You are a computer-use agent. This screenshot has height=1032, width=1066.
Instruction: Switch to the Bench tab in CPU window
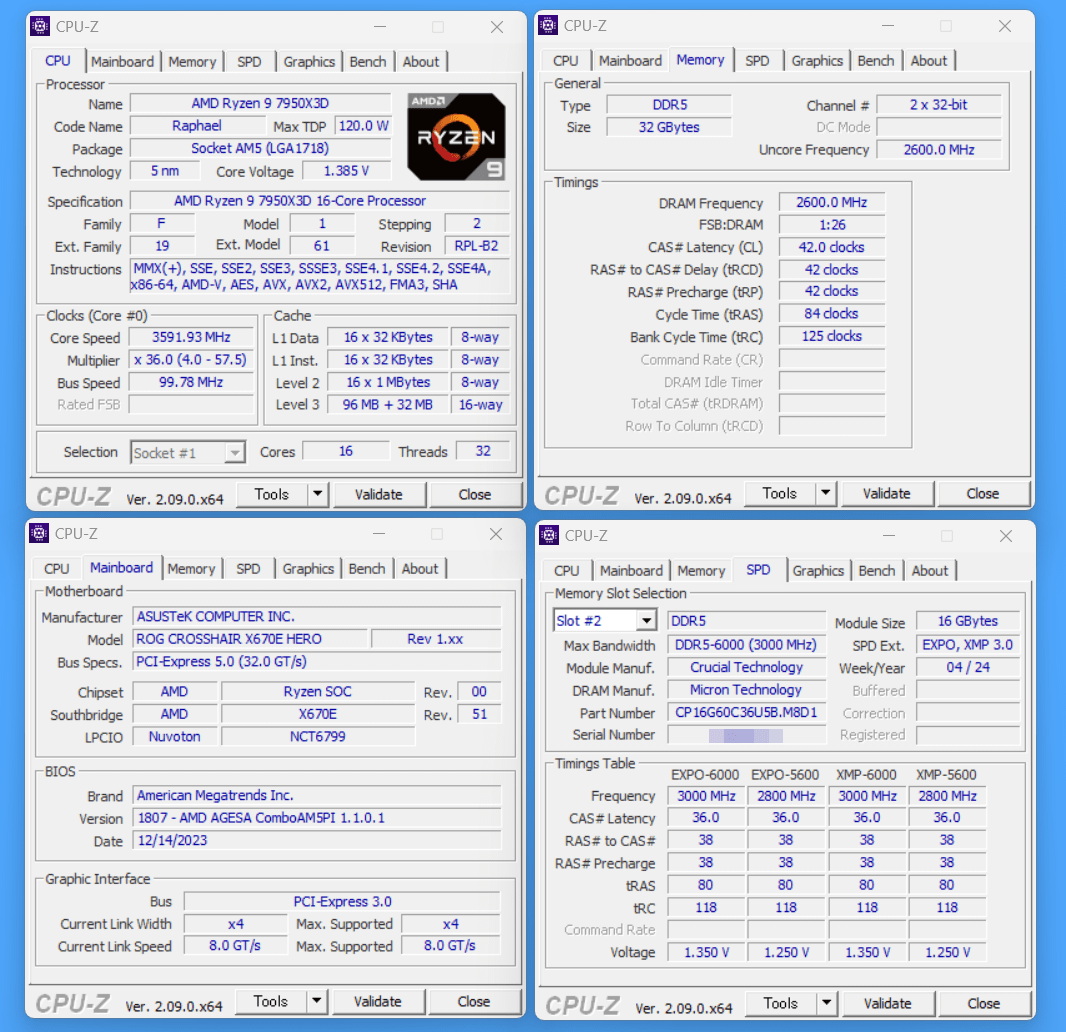(x=368, y=62)
